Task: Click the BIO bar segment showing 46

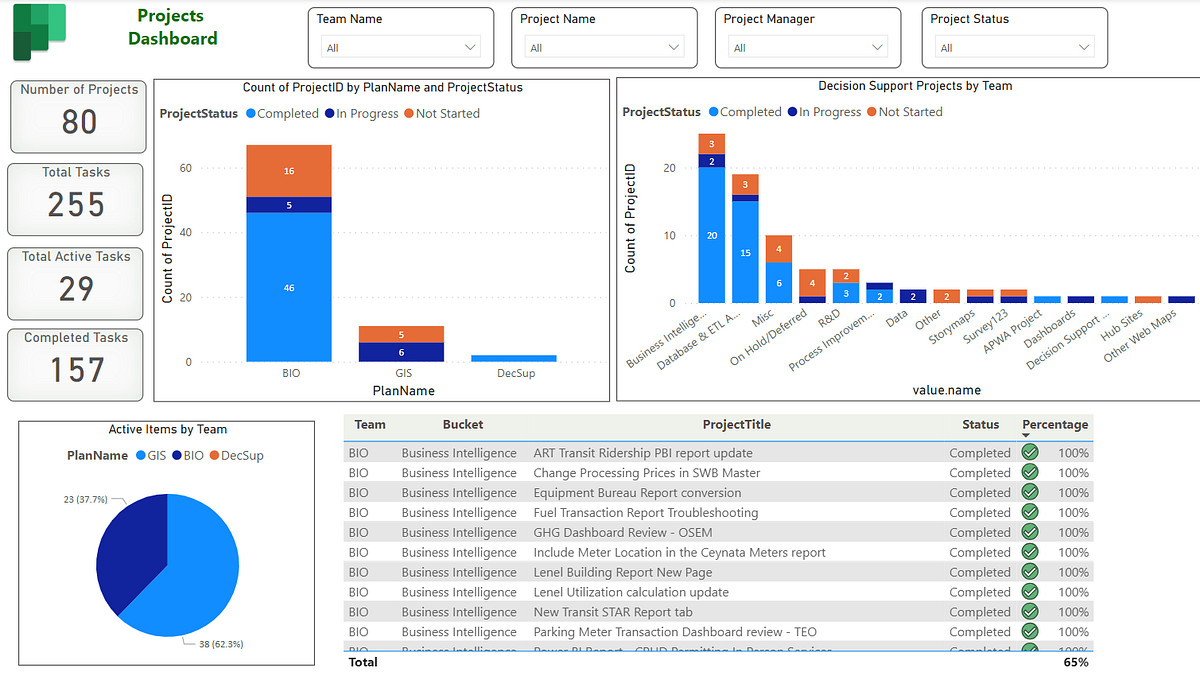Action: pos(289,288)
